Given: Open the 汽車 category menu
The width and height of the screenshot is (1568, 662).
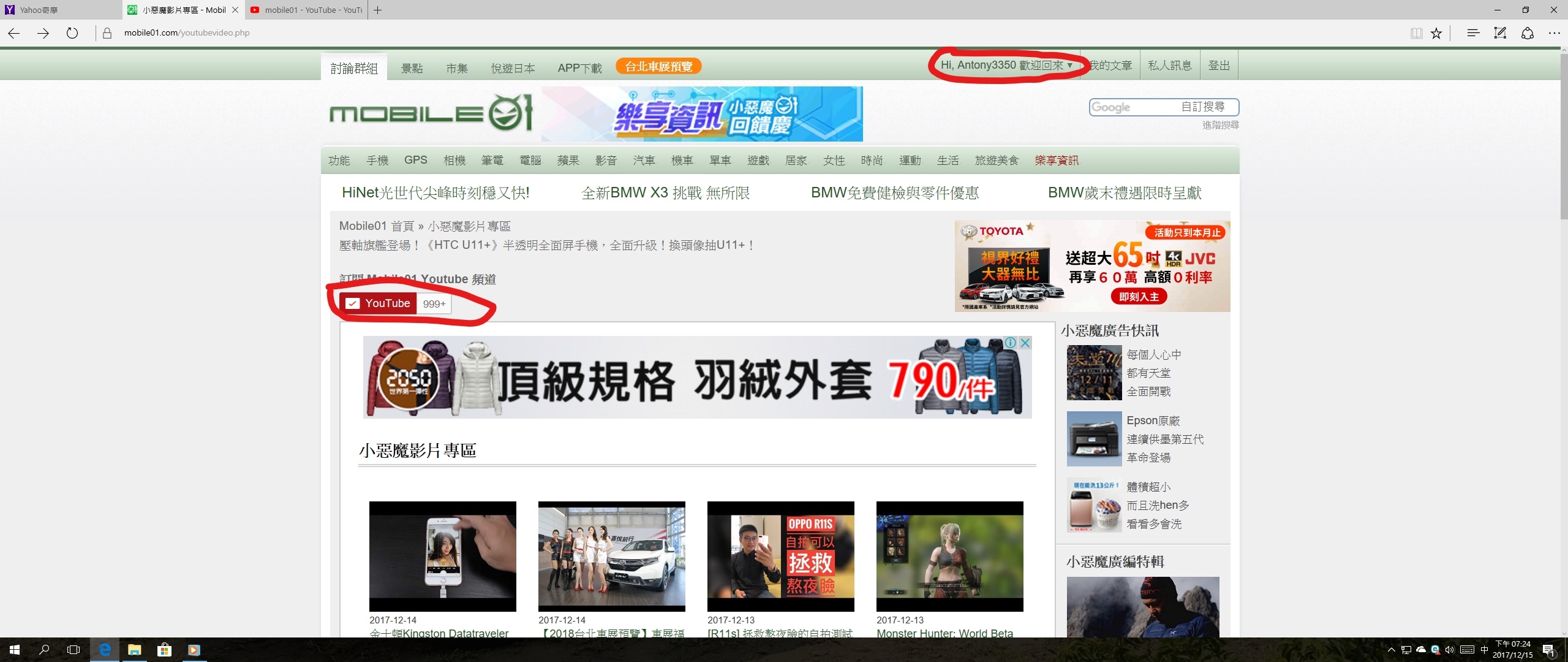Looking at the screenshot, I should pyautogui.click(x=644, y=161).
